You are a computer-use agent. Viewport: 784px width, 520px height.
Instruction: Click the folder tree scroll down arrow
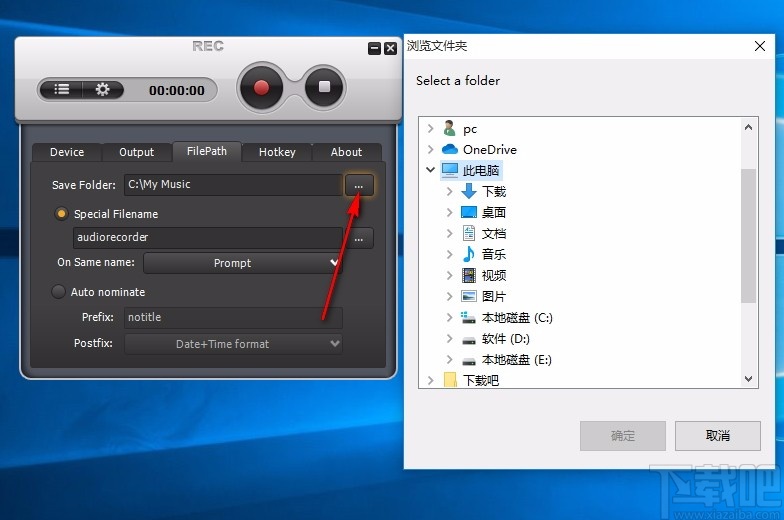(748, 378)
